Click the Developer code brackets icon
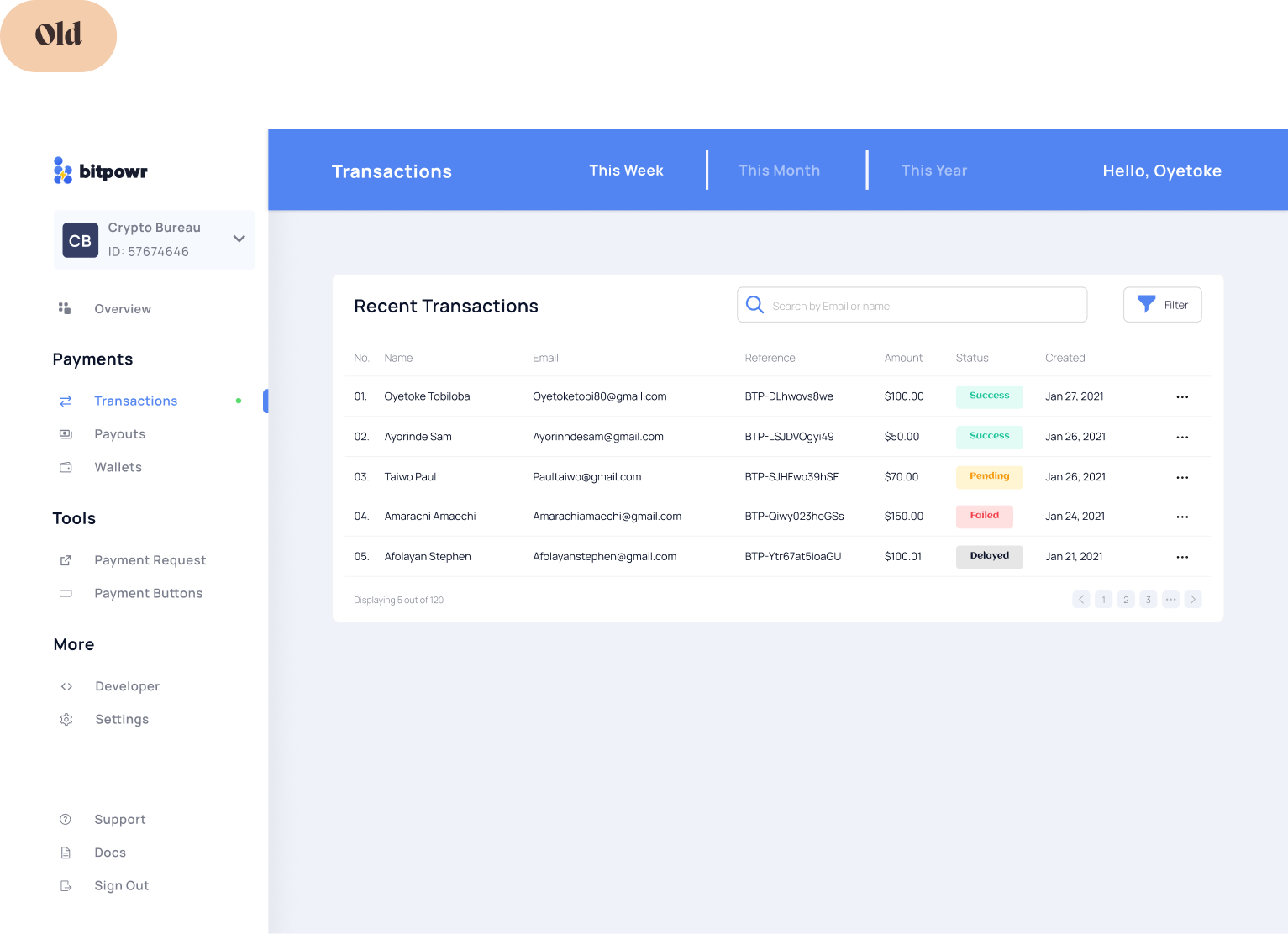 (x=66, y=686)
